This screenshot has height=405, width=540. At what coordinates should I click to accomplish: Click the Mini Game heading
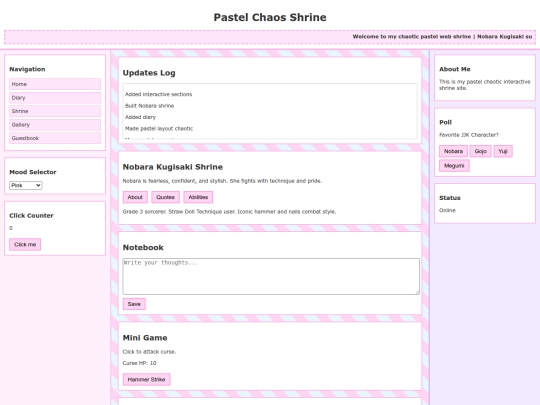[x=145, y=338]
